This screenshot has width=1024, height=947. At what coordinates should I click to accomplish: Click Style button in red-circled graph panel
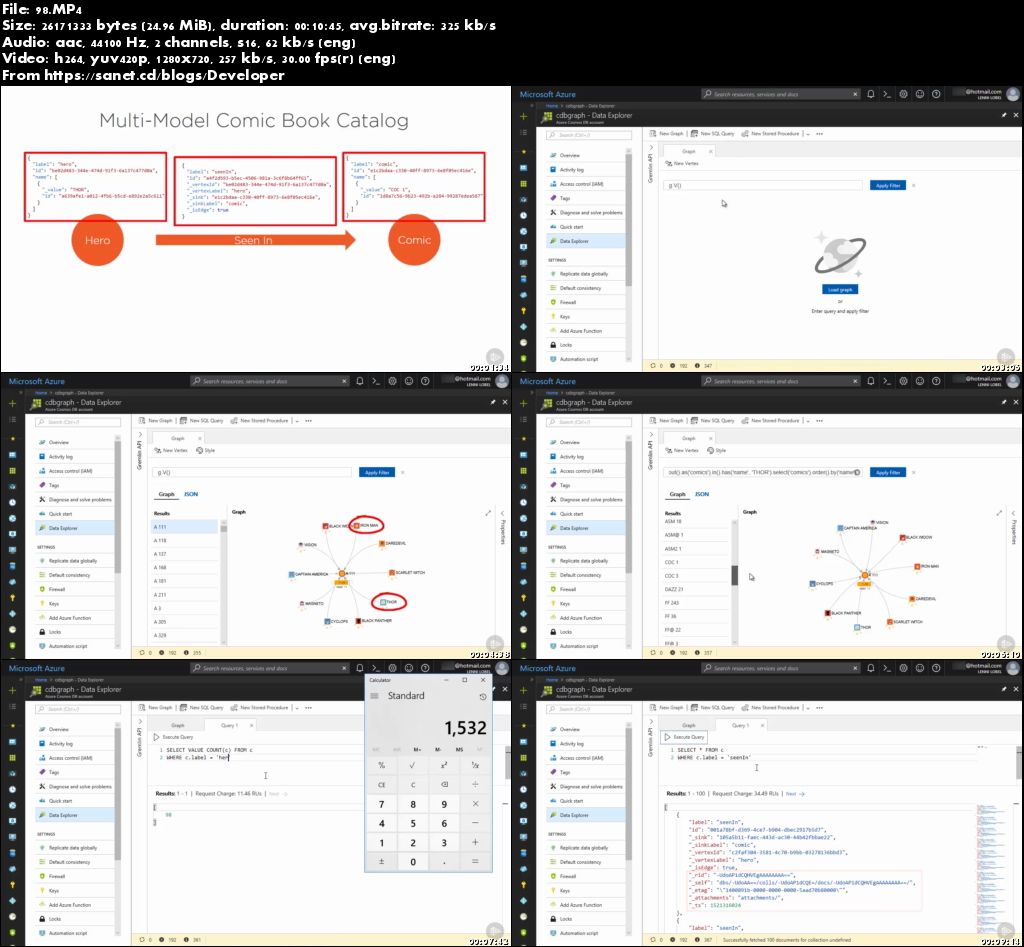coord(205,451)
